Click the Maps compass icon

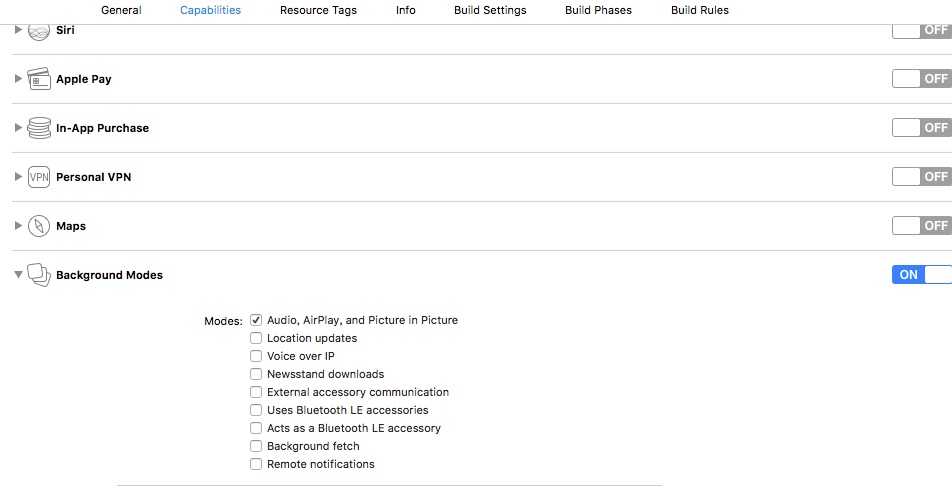(x=39, y=226)
